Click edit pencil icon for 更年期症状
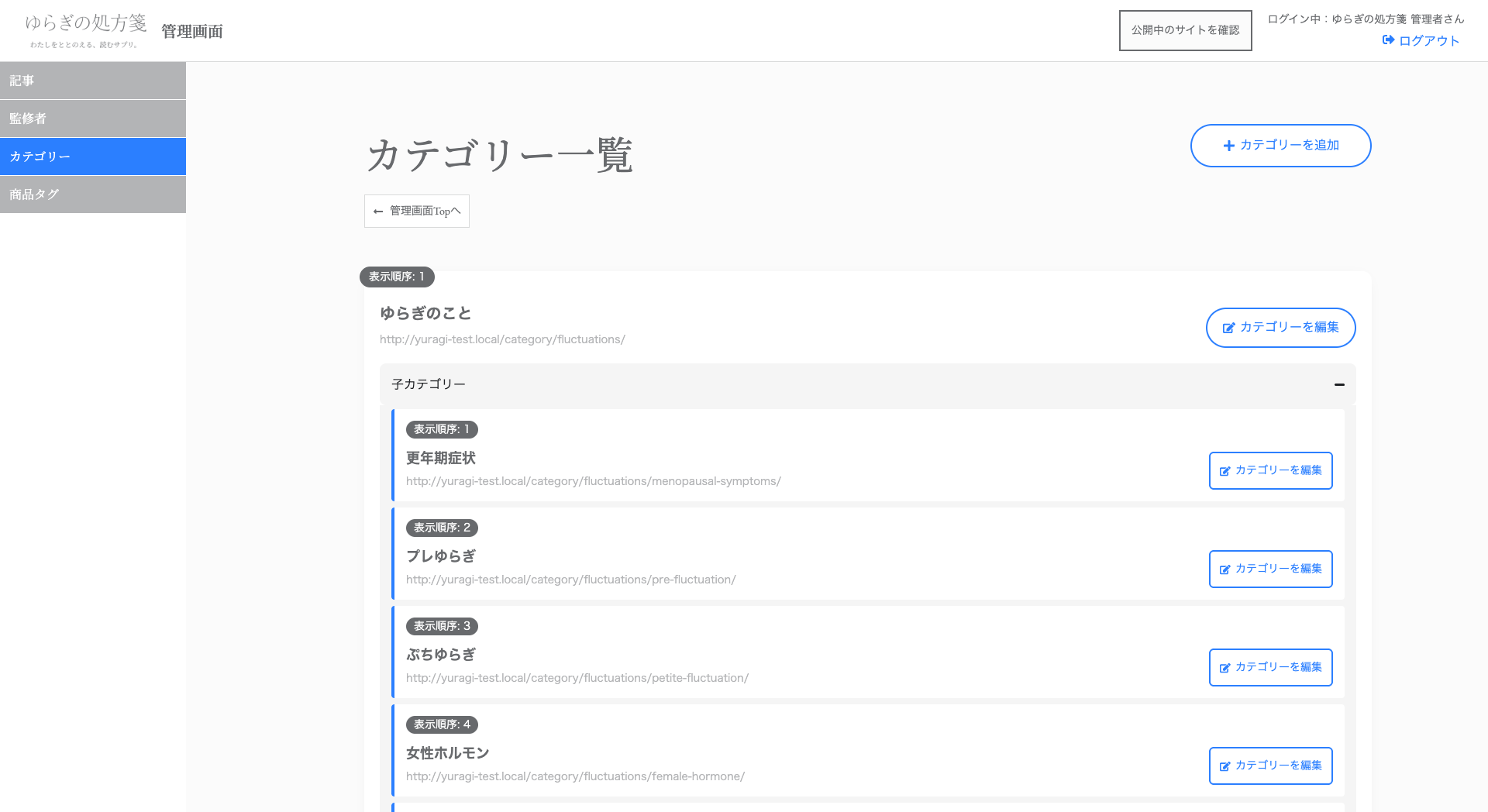Screen dimensions: 1488x812 point(1224,471)
